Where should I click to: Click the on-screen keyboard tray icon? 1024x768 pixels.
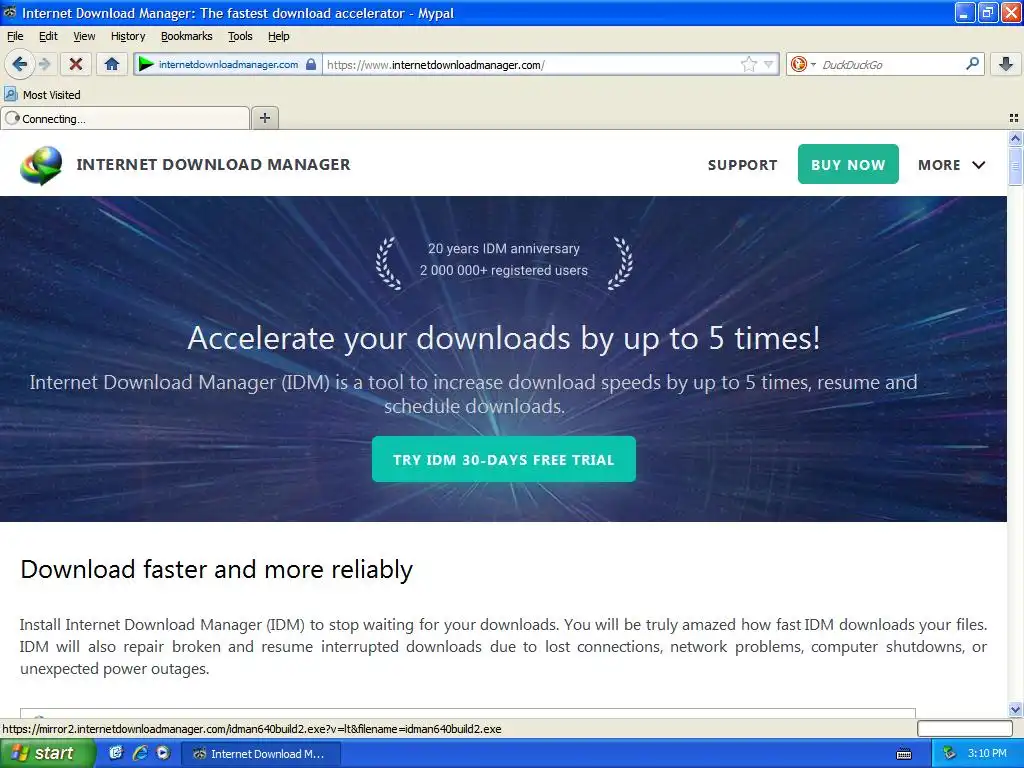pyautogui.click(x=904, y=754)
